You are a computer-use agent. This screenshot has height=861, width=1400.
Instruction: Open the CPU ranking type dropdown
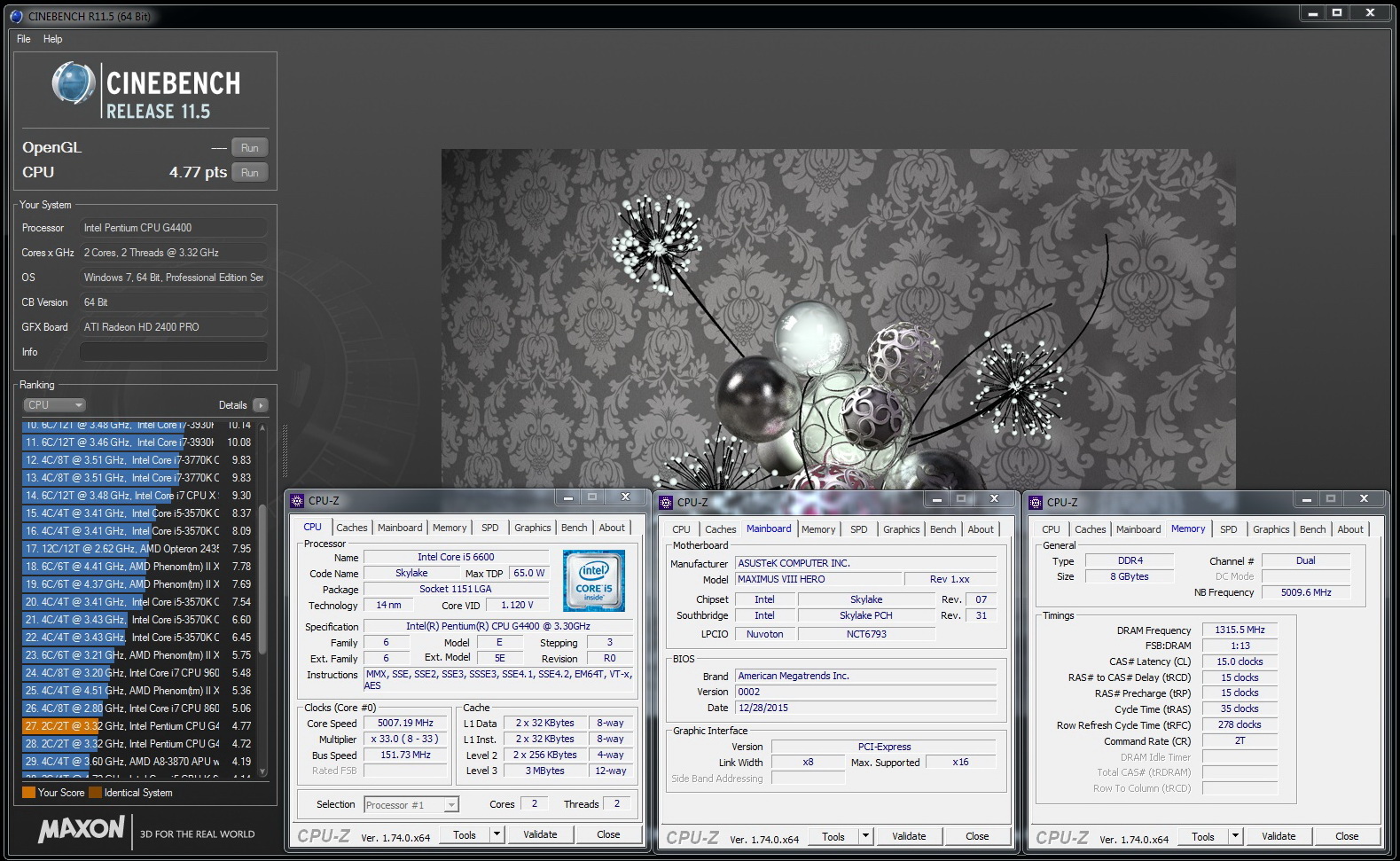coord(54,405)
